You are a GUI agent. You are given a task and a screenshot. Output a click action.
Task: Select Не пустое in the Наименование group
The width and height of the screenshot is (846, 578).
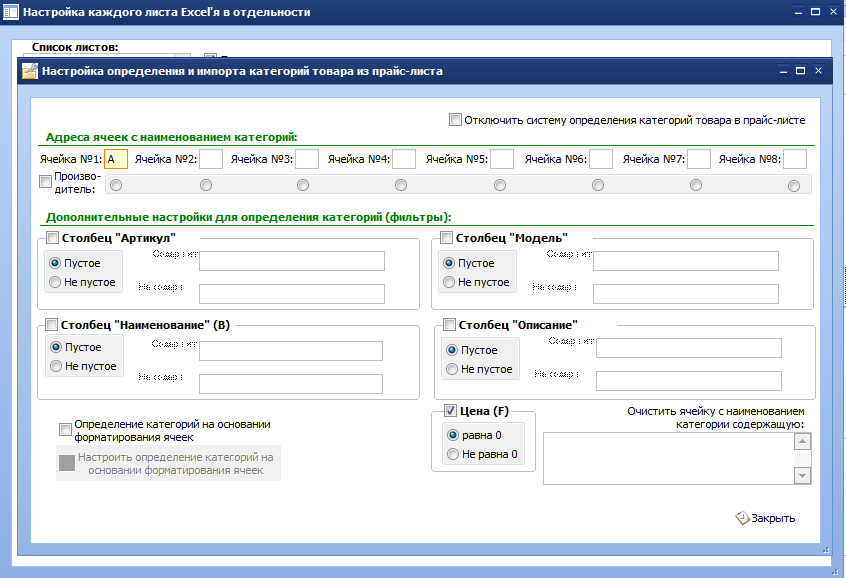click(56, 366)
